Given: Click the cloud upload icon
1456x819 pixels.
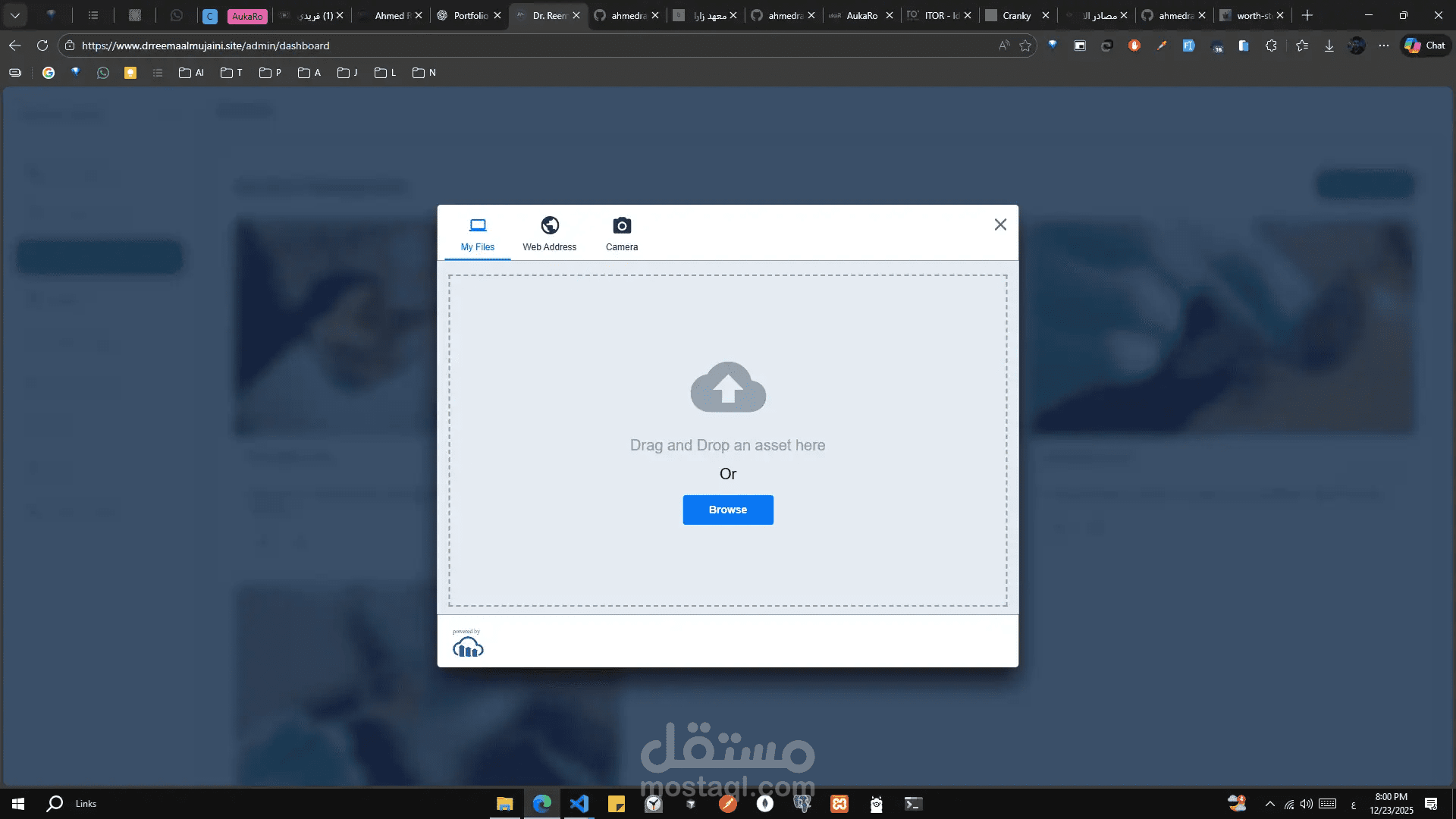Looking at the screenshot, I should [727, 388].
